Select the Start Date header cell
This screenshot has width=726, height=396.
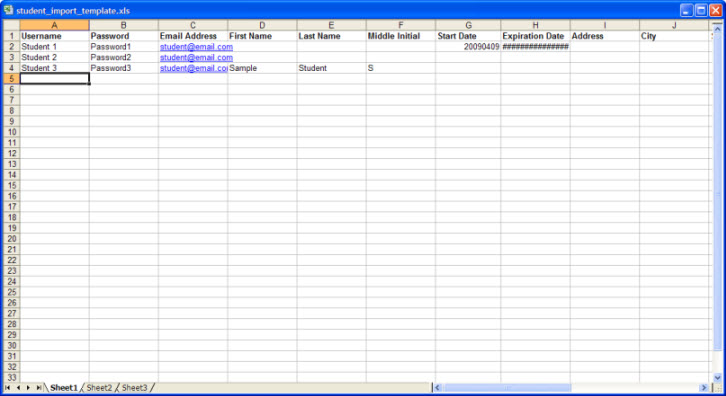[x=468, y=36]
